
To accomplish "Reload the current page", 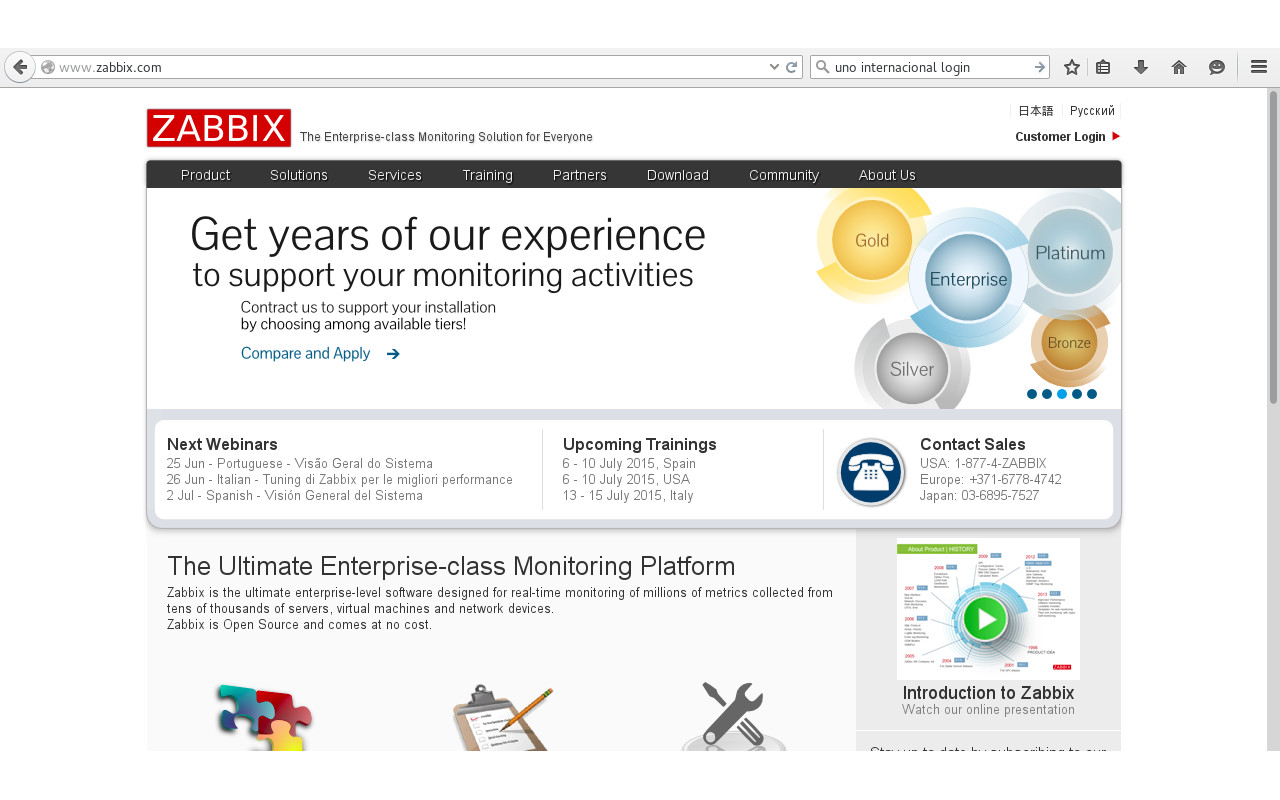I will [x=792, y=67].
